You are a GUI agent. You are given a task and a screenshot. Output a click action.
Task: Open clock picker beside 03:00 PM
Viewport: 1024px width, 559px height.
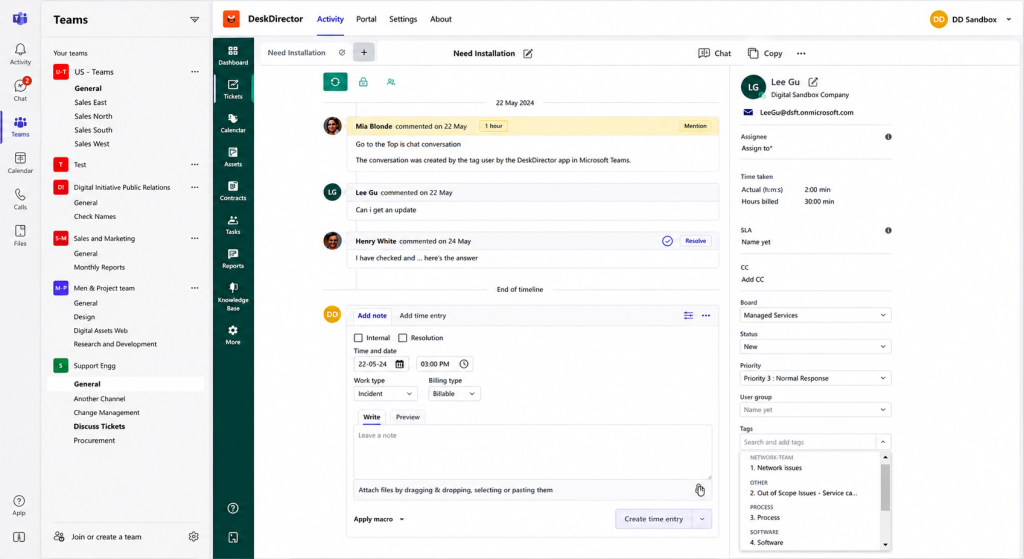click(x=464, y=364)
